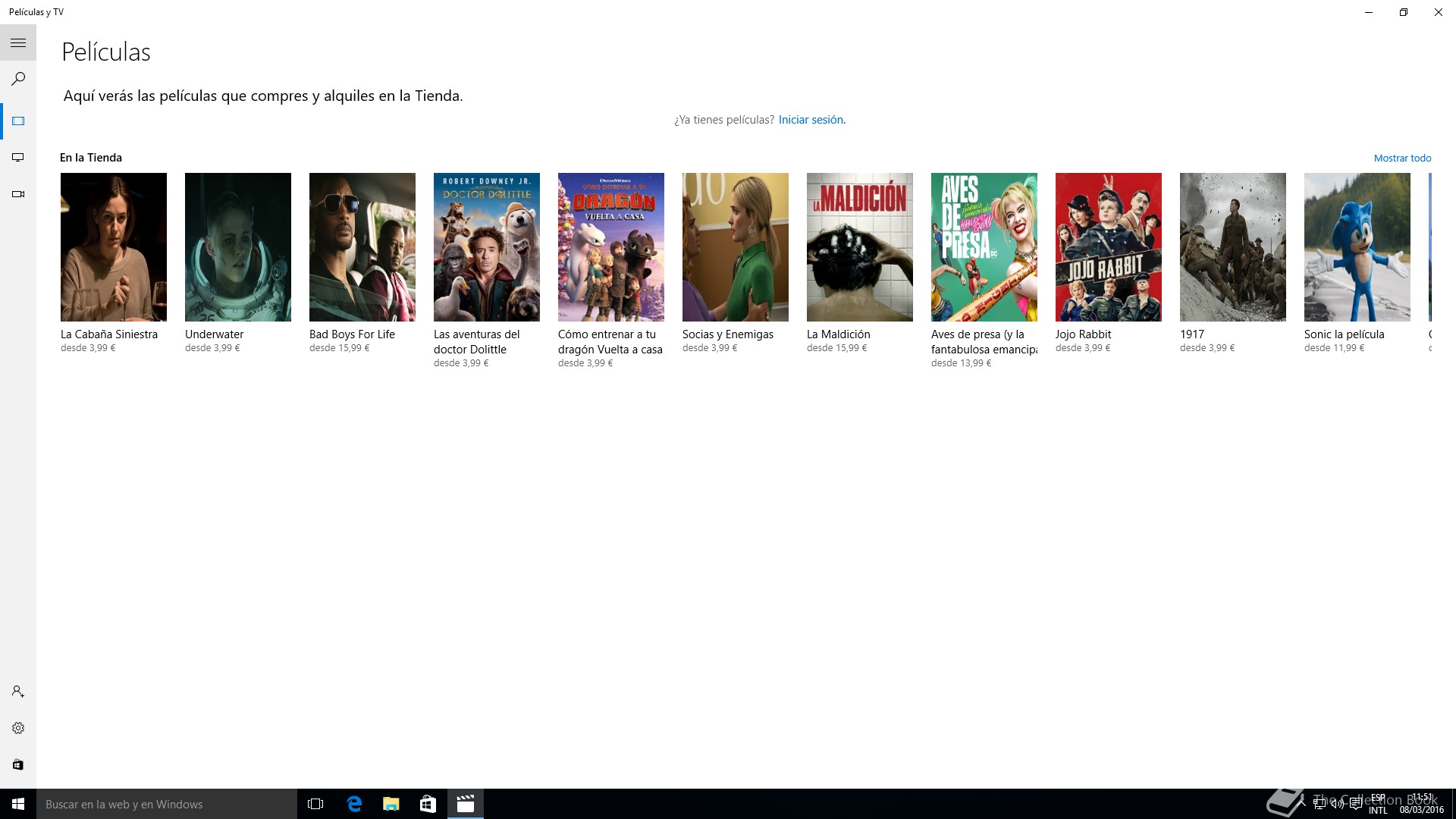The width and height of the screenshot is (1456, 819).
Task: Open Aves de presa poster
Action: (x=984, y=247)
